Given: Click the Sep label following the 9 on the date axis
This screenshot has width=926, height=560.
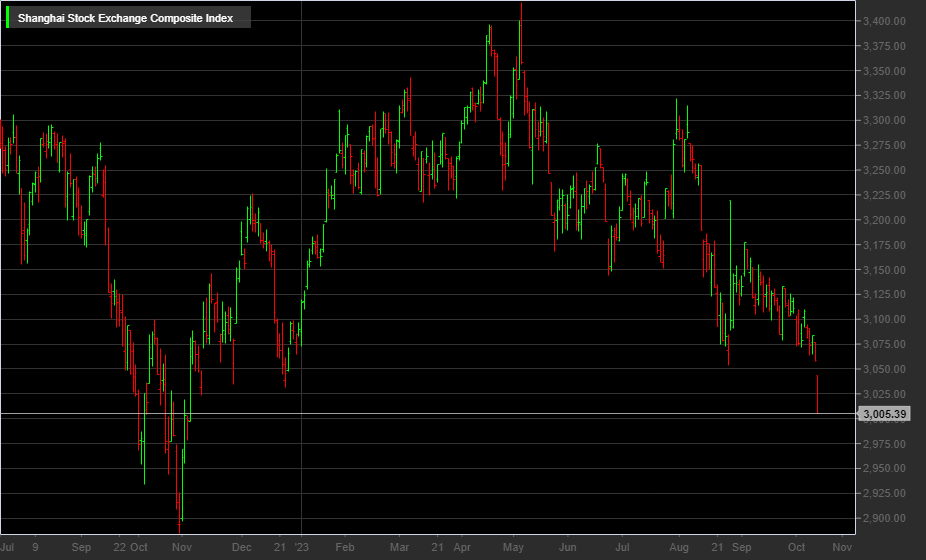Looking at the screenshot, I should pos(81,547).
